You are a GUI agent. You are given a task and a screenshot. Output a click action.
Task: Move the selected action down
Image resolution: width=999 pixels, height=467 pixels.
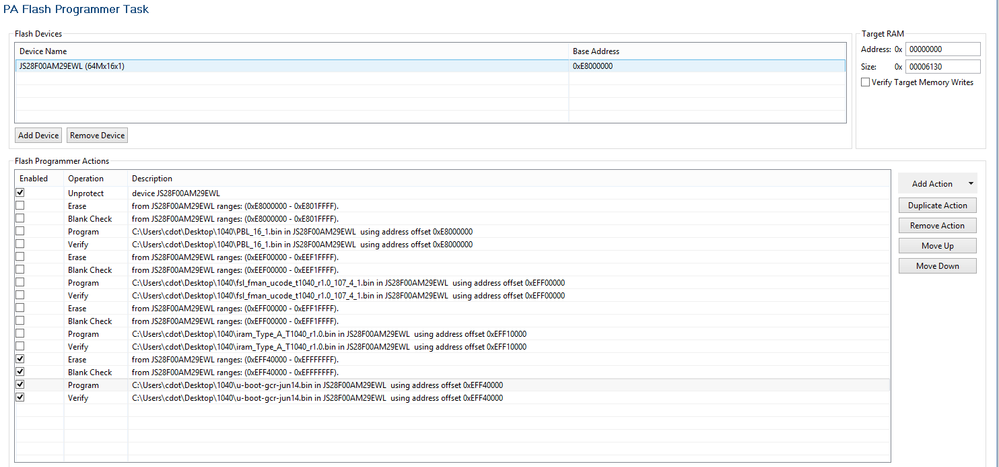[x=937, y=266]
